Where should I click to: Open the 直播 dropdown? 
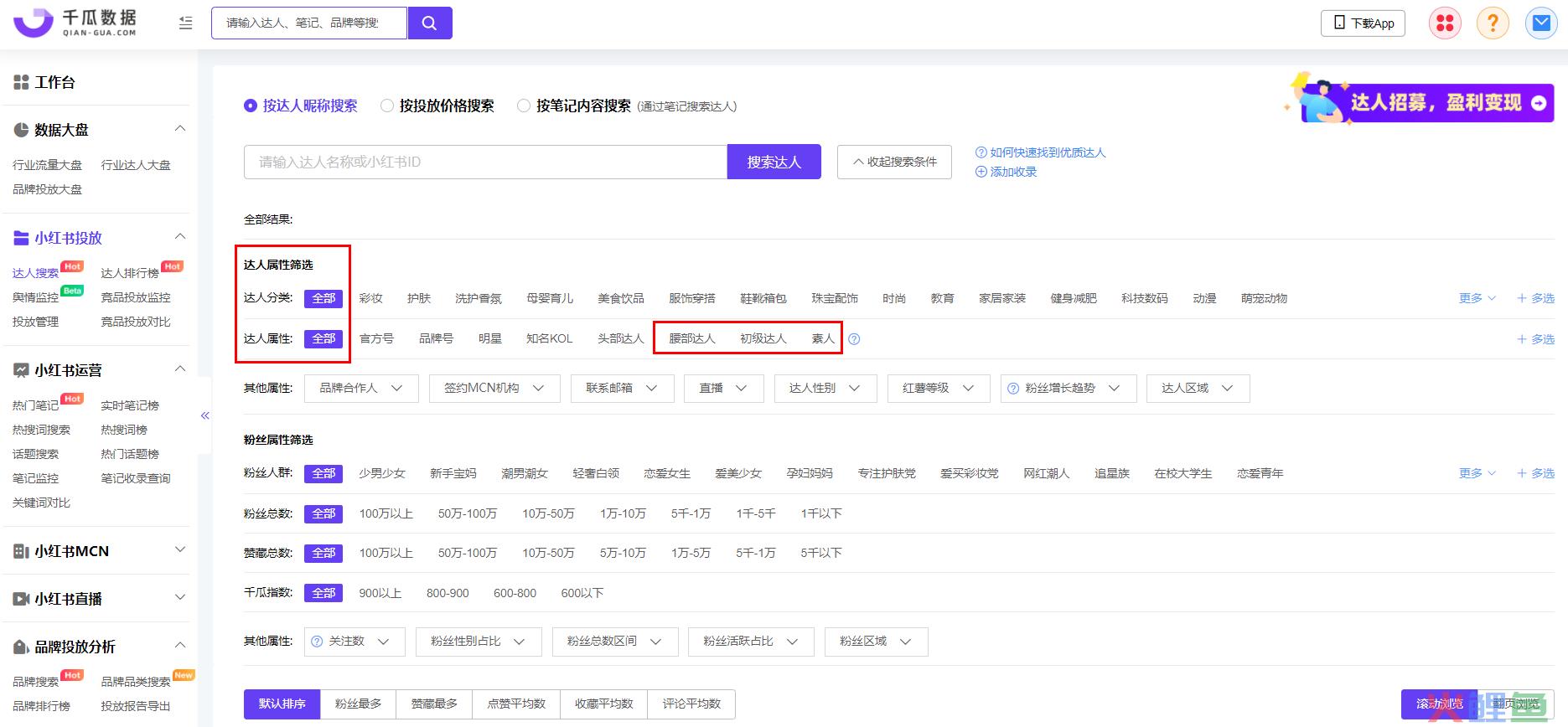[723, 389]
